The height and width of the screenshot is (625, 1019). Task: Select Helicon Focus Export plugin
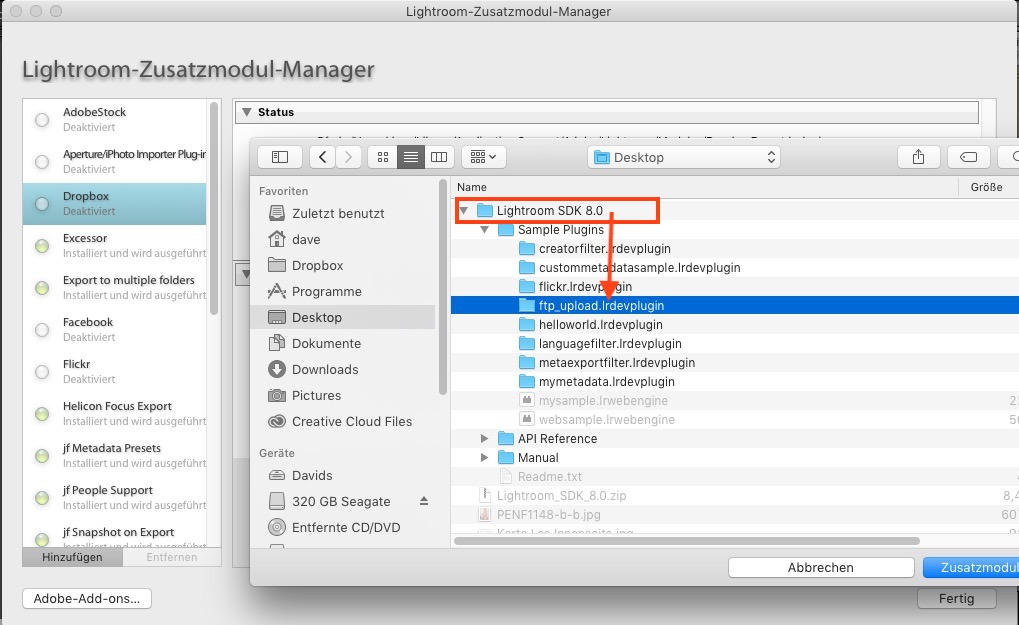(115, 414)
